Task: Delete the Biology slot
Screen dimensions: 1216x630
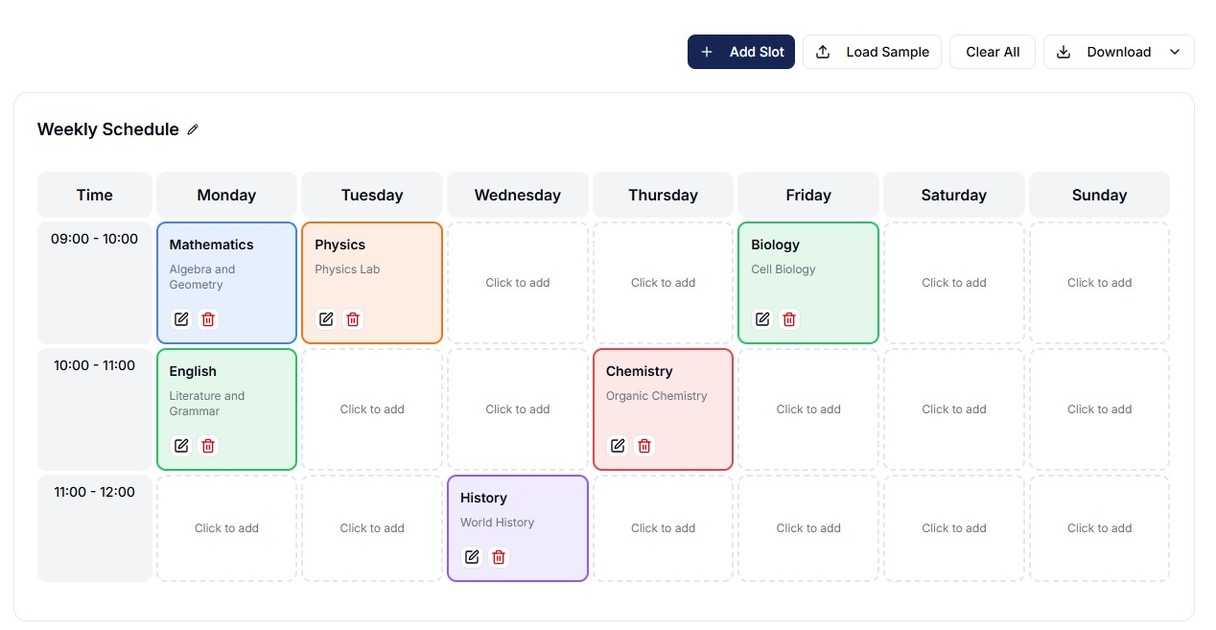Action: click(789, 319)
